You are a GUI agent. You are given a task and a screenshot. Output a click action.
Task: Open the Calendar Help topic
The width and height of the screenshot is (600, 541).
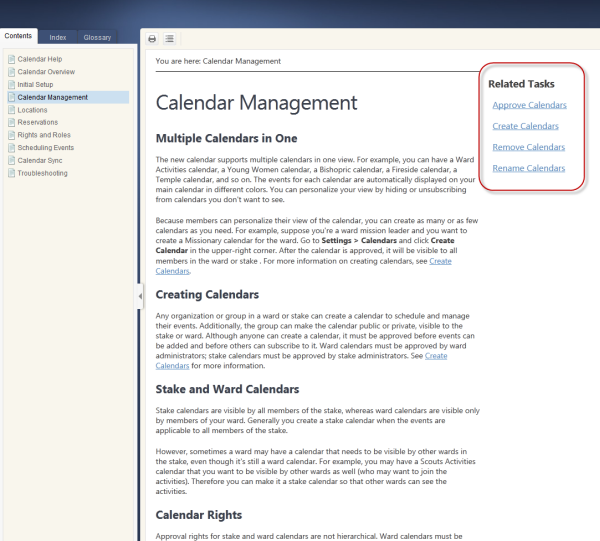(40, 59)
